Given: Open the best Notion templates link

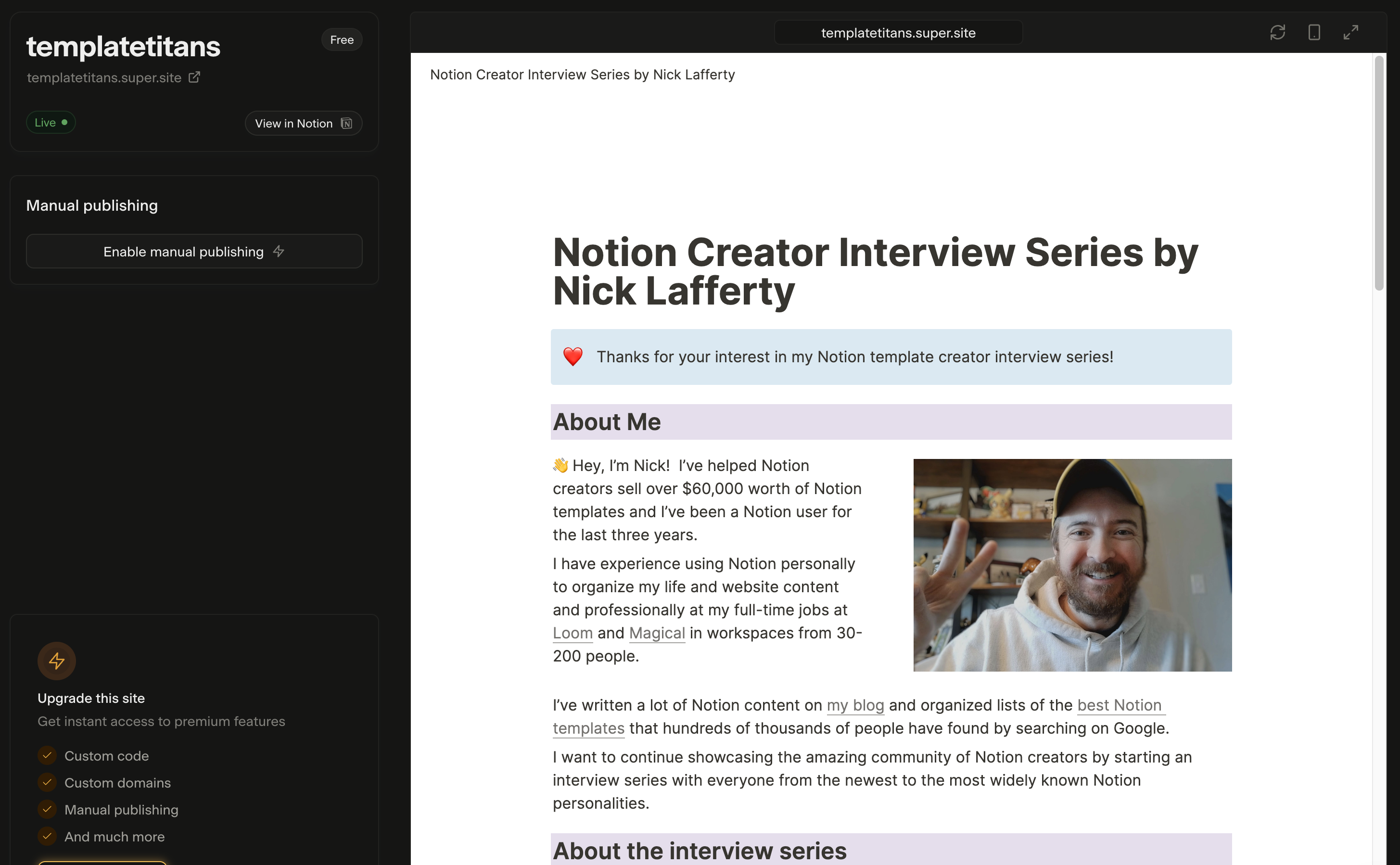Looking at the screenshot, I should click(1120, 705).
